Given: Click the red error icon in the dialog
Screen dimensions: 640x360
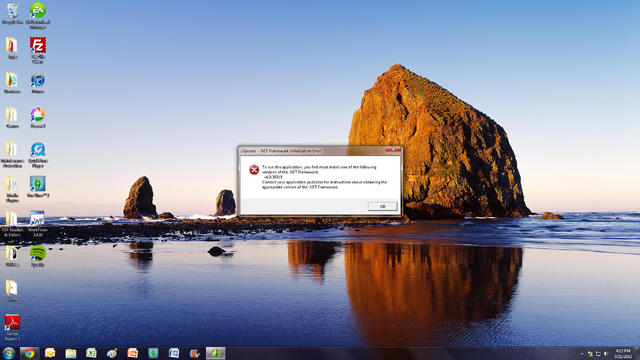Looking at the screenshot, I should coord(254,169).
